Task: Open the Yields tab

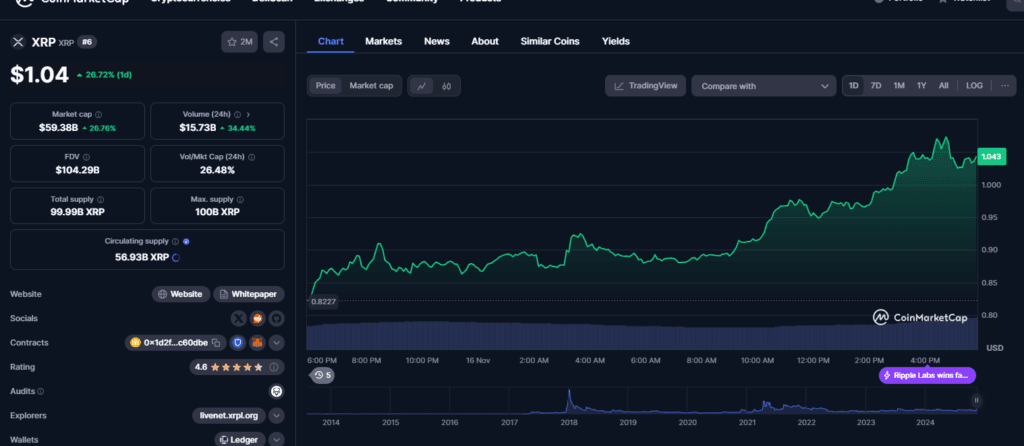Action: [616, 41]
